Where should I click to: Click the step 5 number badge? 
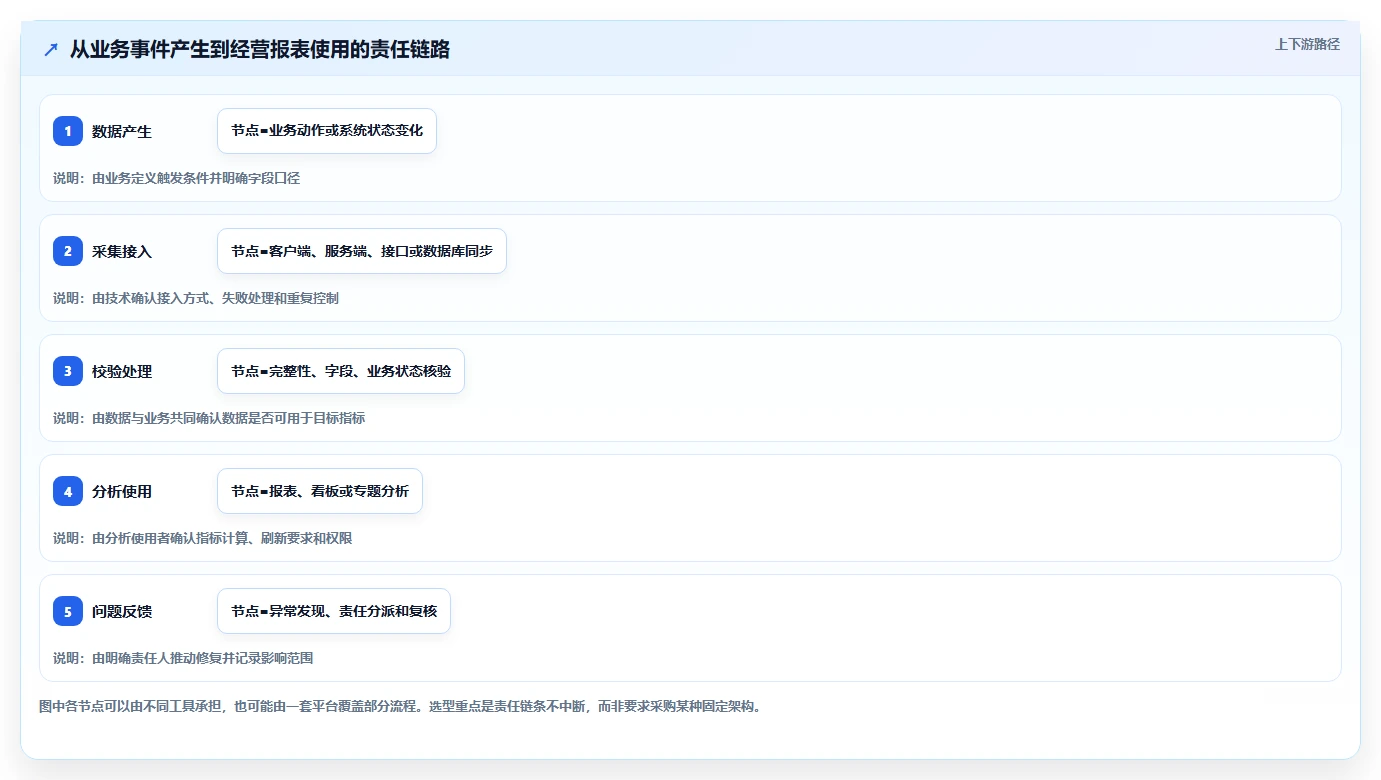[x=68, y=611]
